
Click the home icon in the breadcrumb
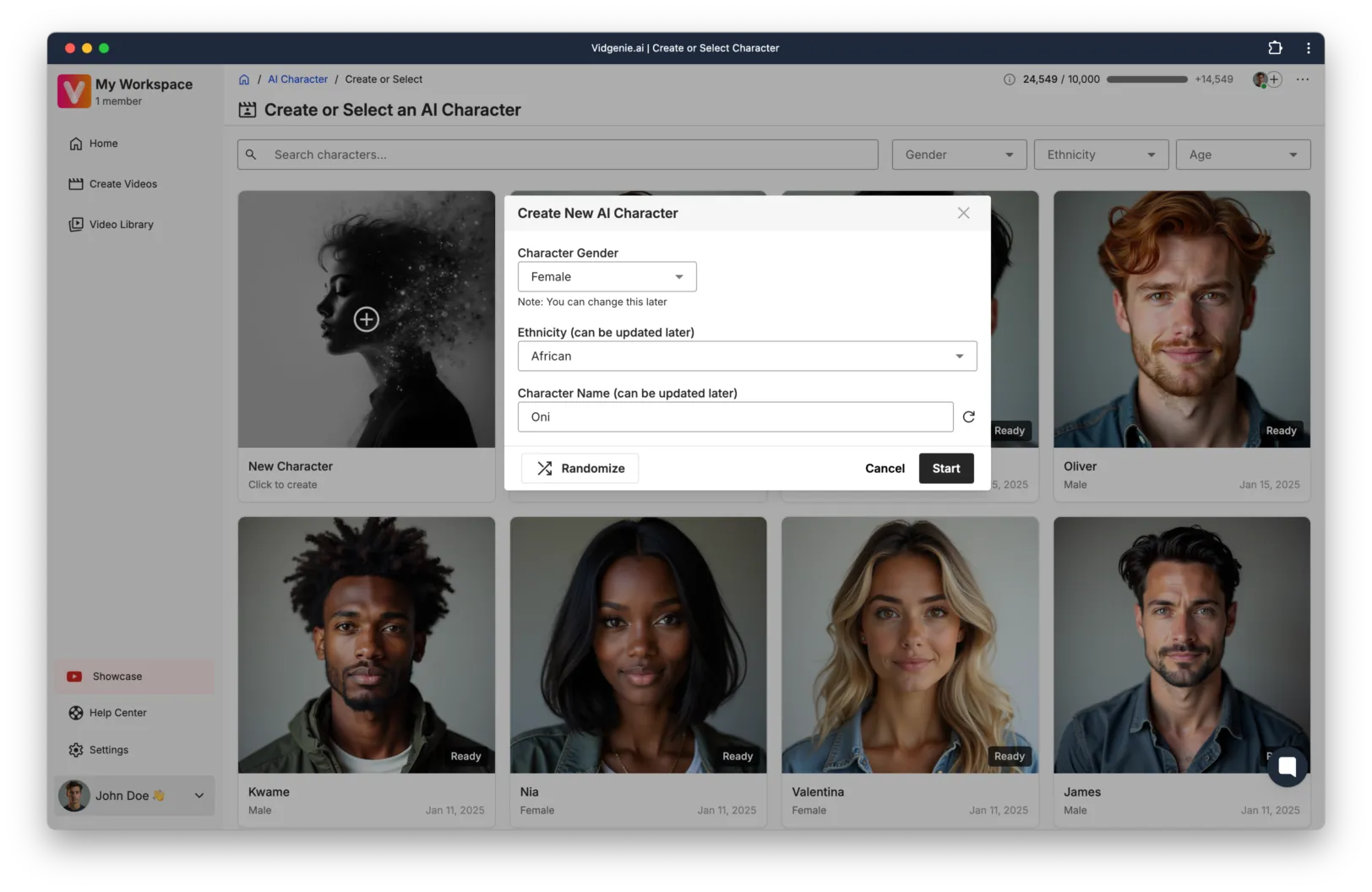pyautogui.click(x=244, y=79)
